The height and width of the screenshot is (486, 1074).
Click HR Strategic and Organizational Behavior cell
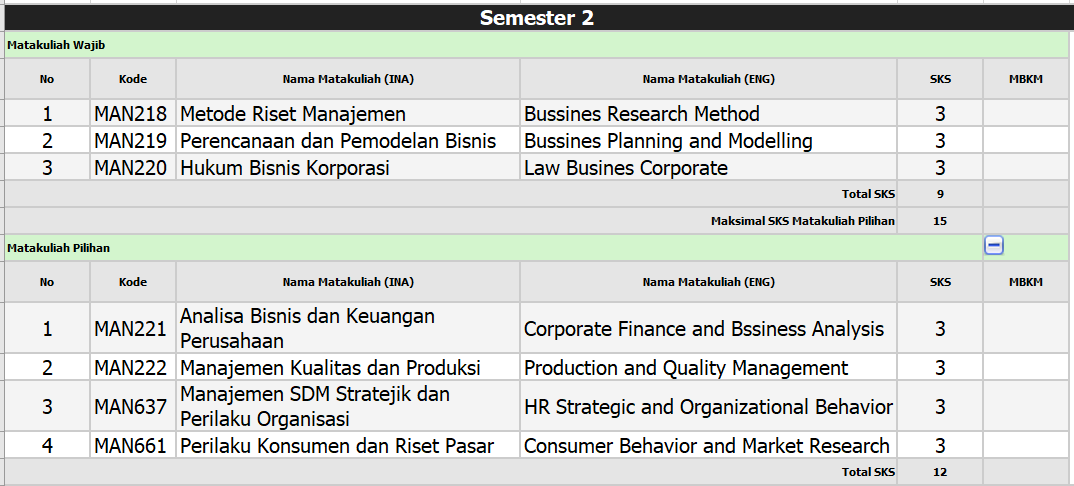pos(708,407)
